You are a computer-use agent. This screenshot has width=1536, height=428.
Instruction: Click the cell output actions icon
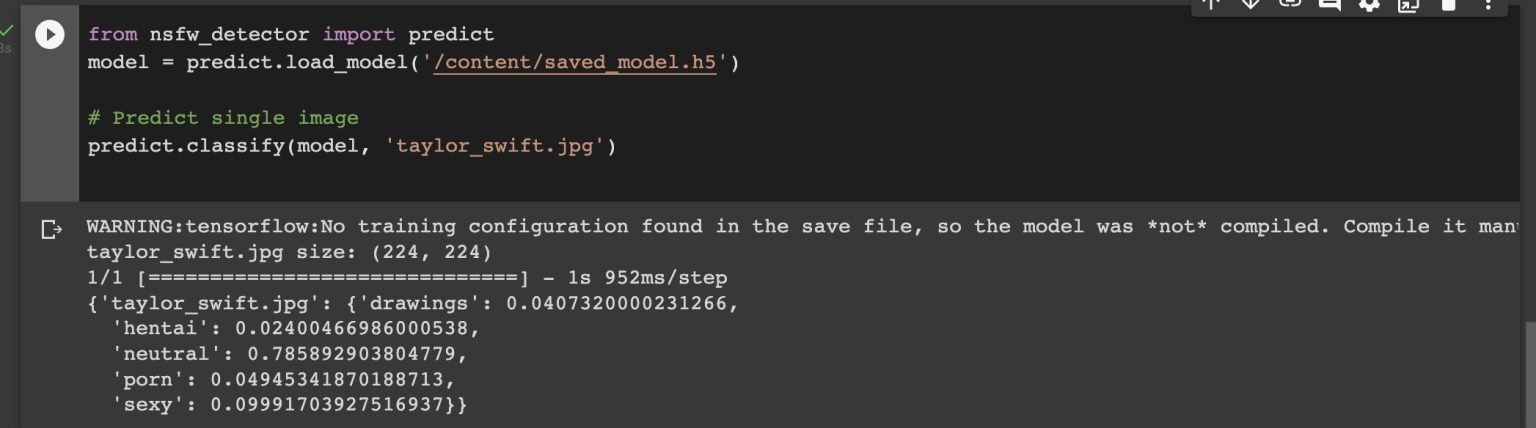[51, 230]
